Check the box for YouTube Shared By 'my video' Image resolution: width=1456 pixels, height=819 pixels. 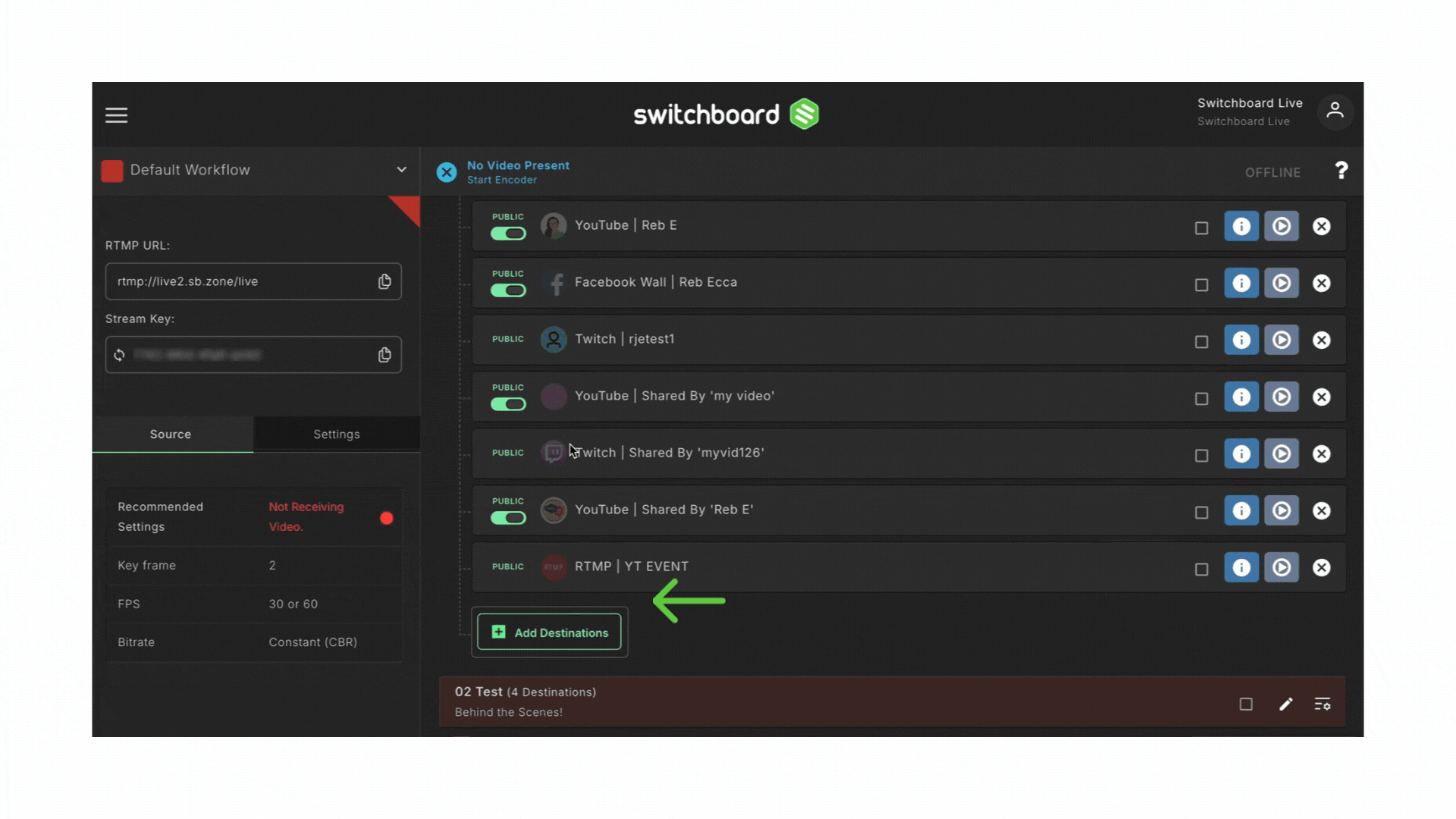(x=1202, y=399)
